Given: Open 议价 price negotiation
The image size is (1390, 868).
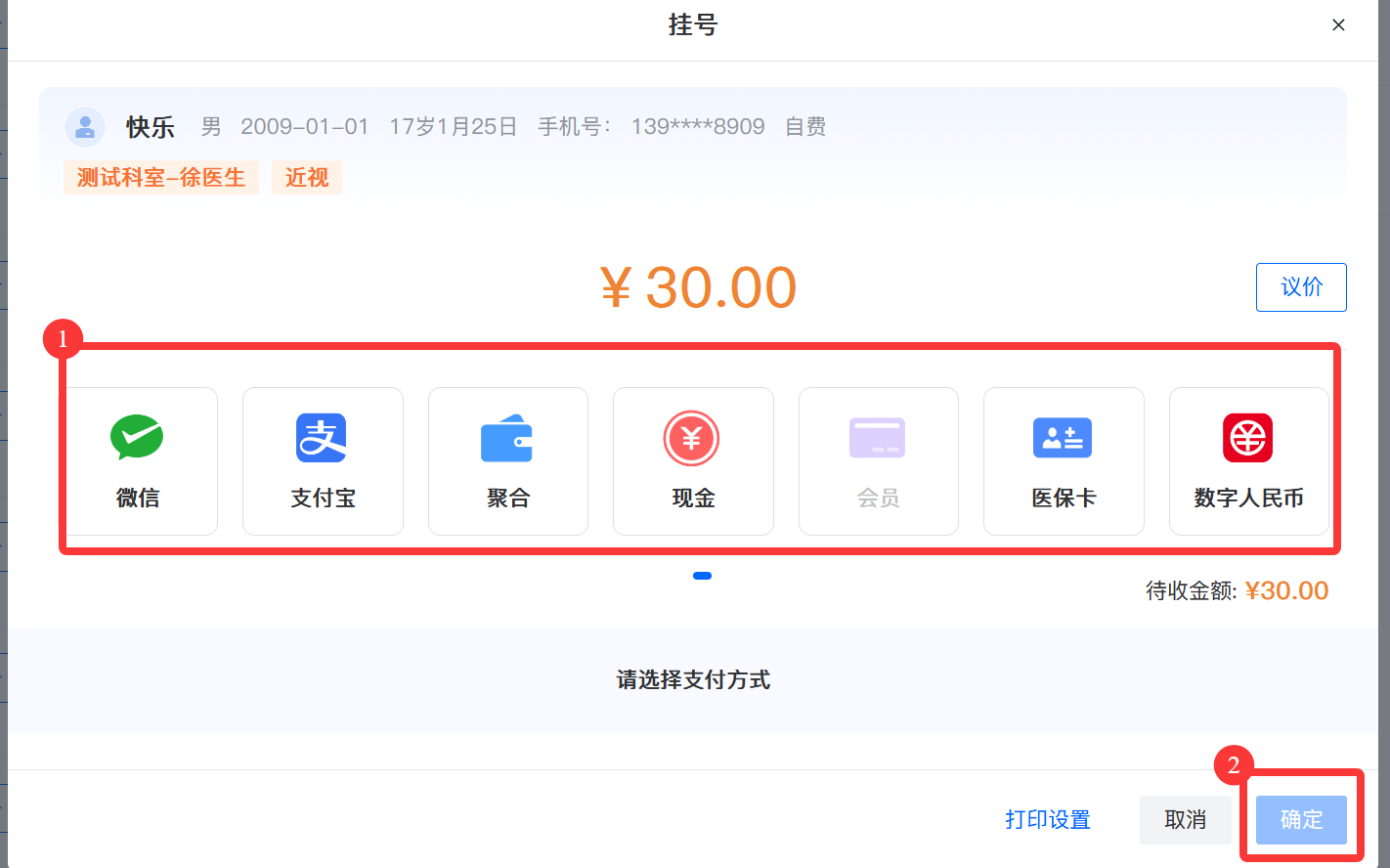Looking at the screenshot, I should (1301, 287).
